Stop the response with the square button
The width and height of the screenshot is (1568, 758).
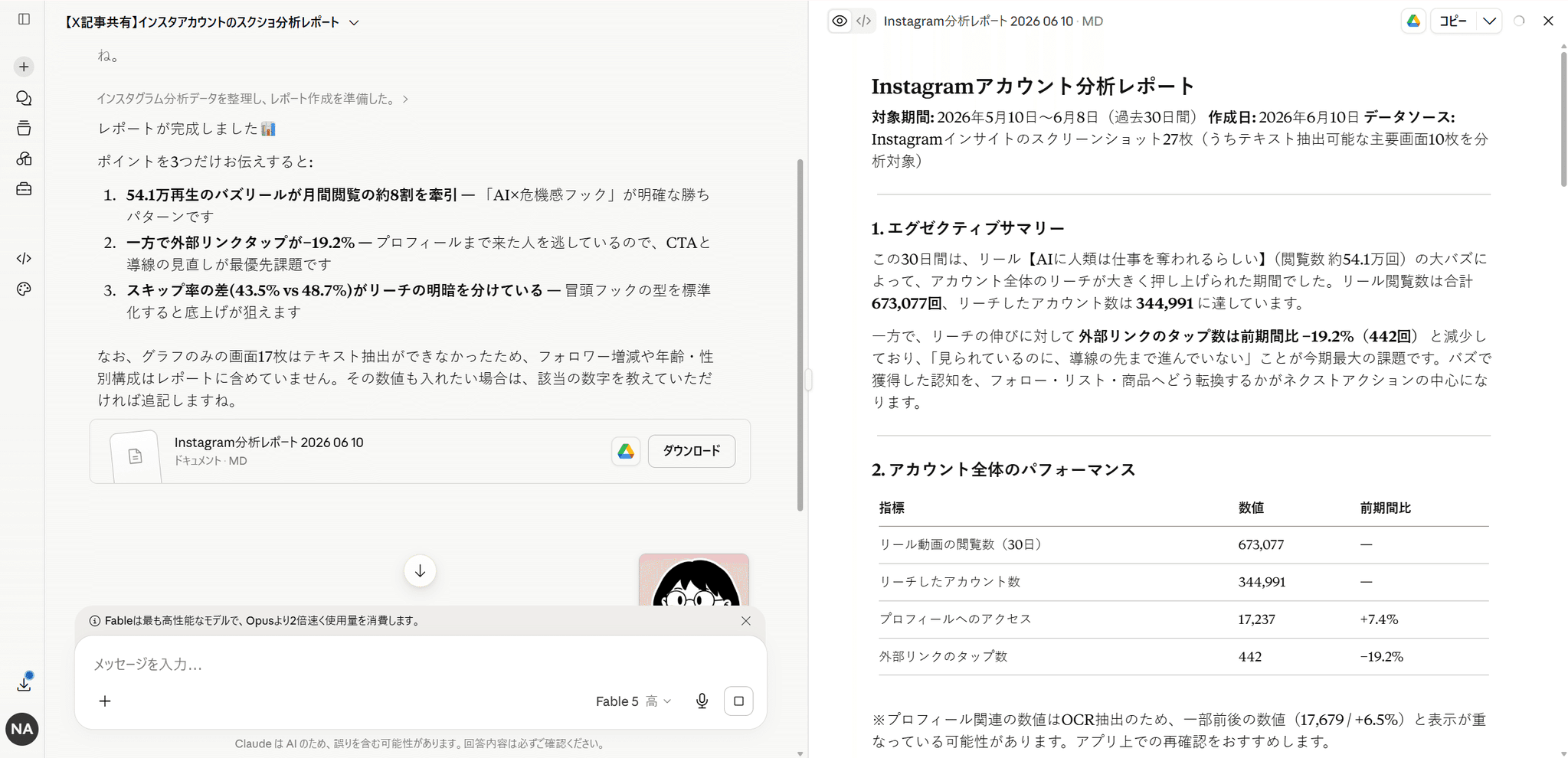click(738, 701)
